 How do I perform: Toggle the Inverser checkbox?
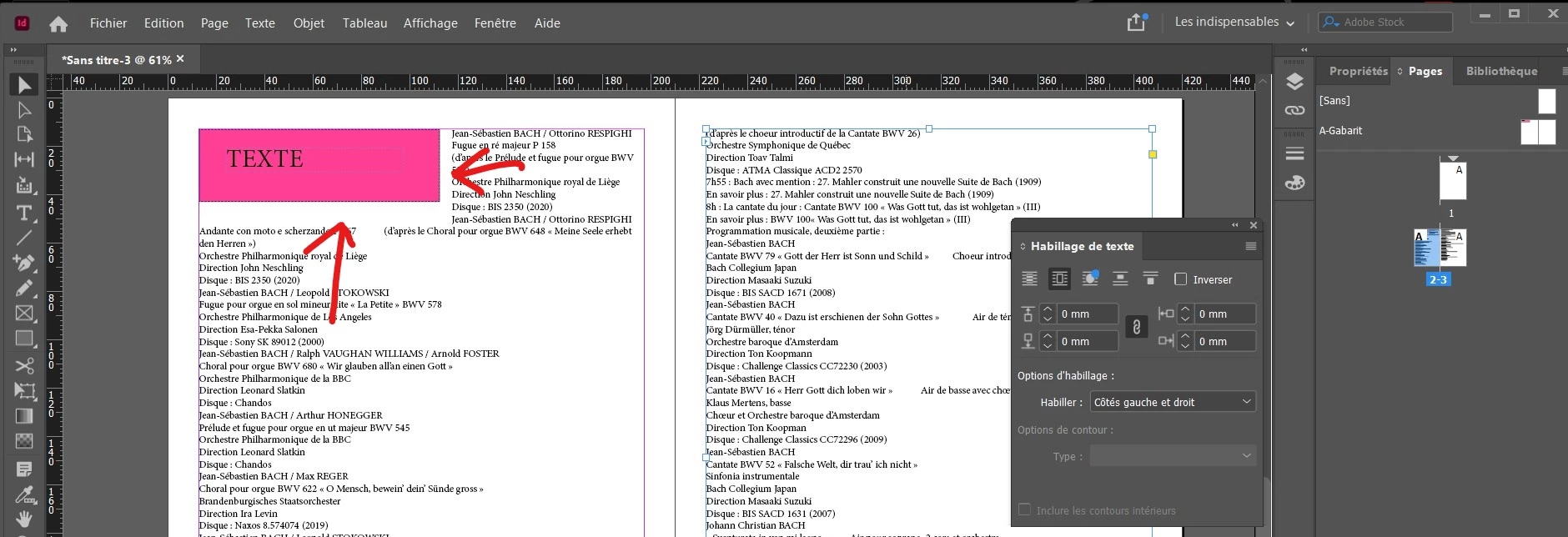(x=1180, y=279)
